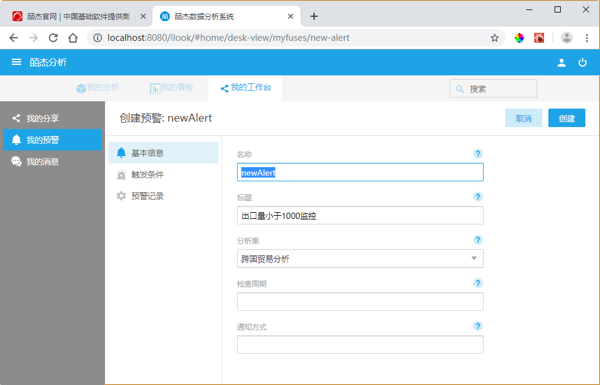This screenshot has height=385, width=600.
Task: Close the 酷杰数据分析系统 browser tab
Action: 290,16
